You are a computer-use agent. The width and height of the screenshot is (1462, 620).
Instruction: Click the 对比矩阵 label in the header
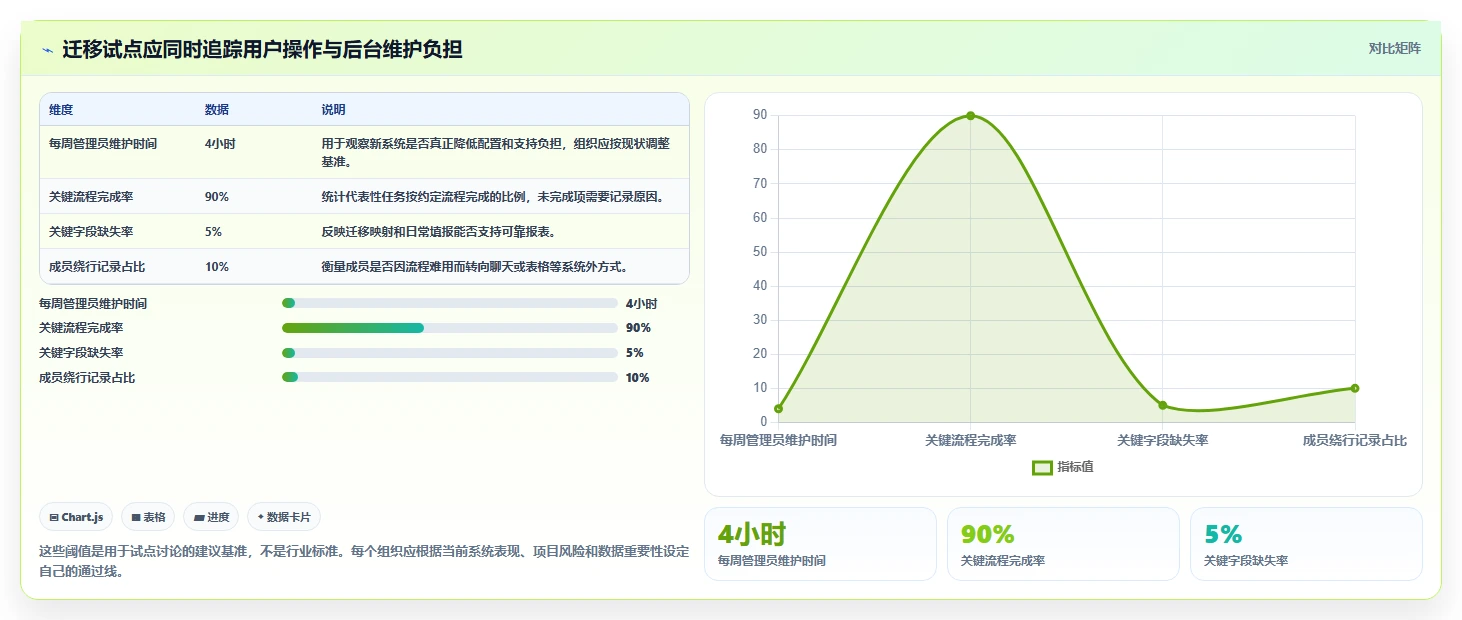1394,48
